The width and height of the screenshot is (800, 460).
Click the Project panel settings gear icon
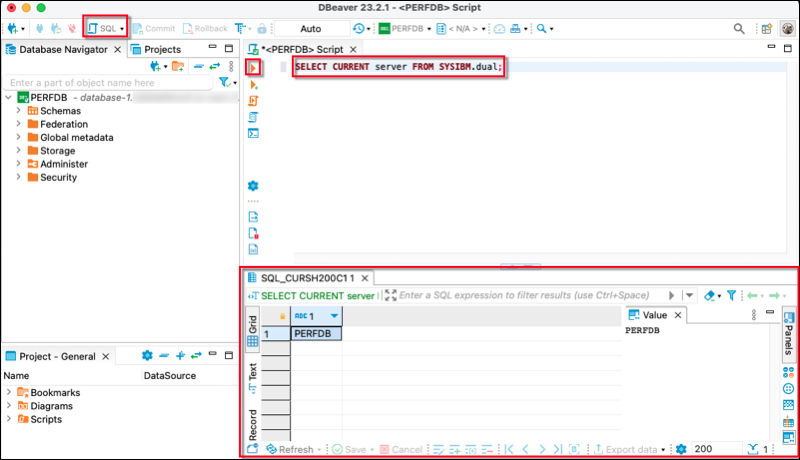point(147,355)
